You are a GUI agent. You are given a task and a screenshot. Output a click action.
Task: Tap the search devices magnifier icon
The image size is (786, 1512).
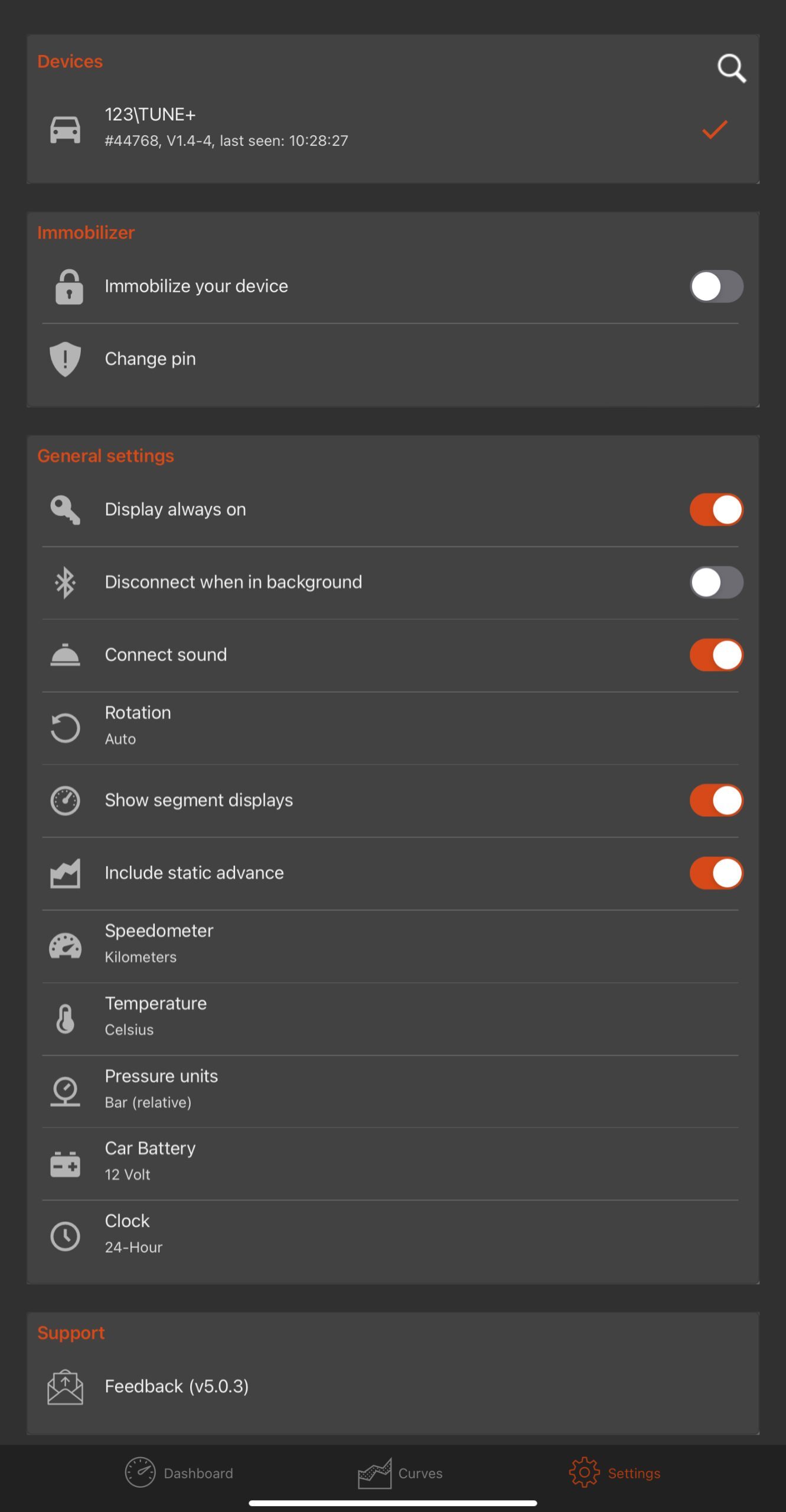pyautogui.click(x=731, y=69)
